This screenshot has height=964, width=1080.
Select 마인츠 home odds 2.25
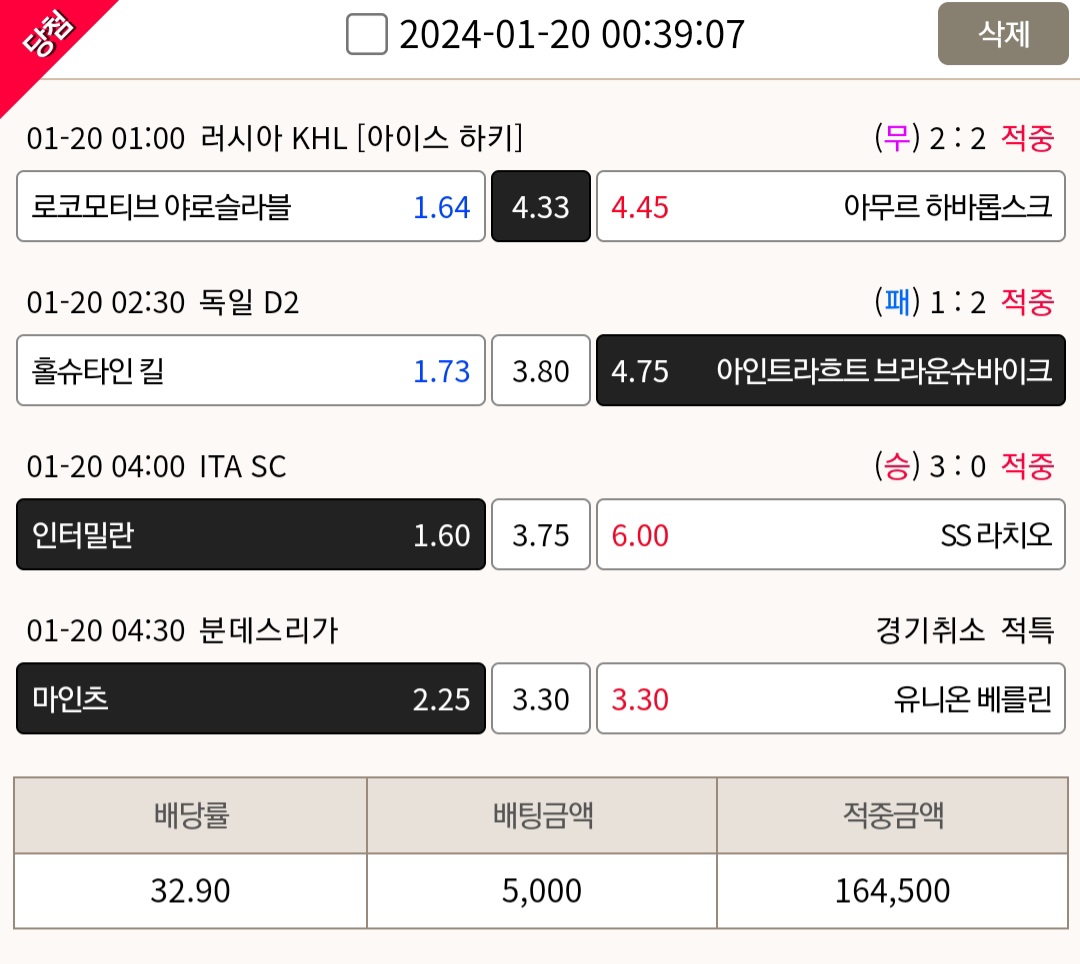click(x=251, y=698)
